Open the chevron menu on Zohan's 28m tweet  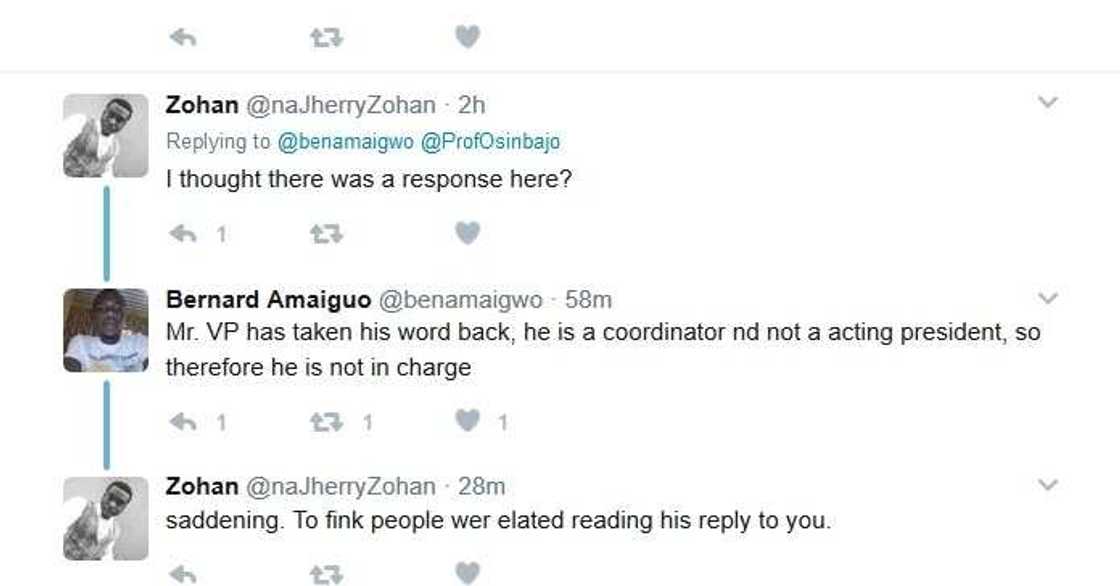coord(1047,485)
